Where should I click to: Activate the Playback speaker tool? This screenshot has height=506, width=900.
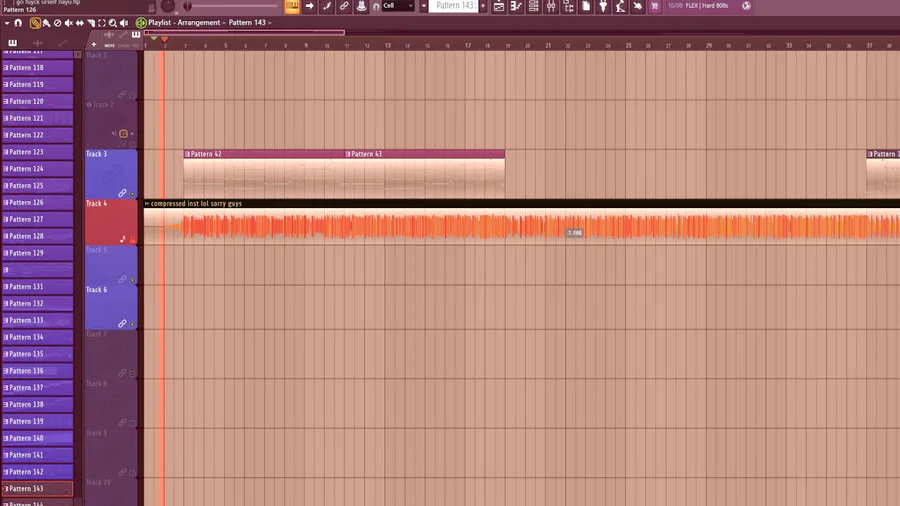(124, 23)
